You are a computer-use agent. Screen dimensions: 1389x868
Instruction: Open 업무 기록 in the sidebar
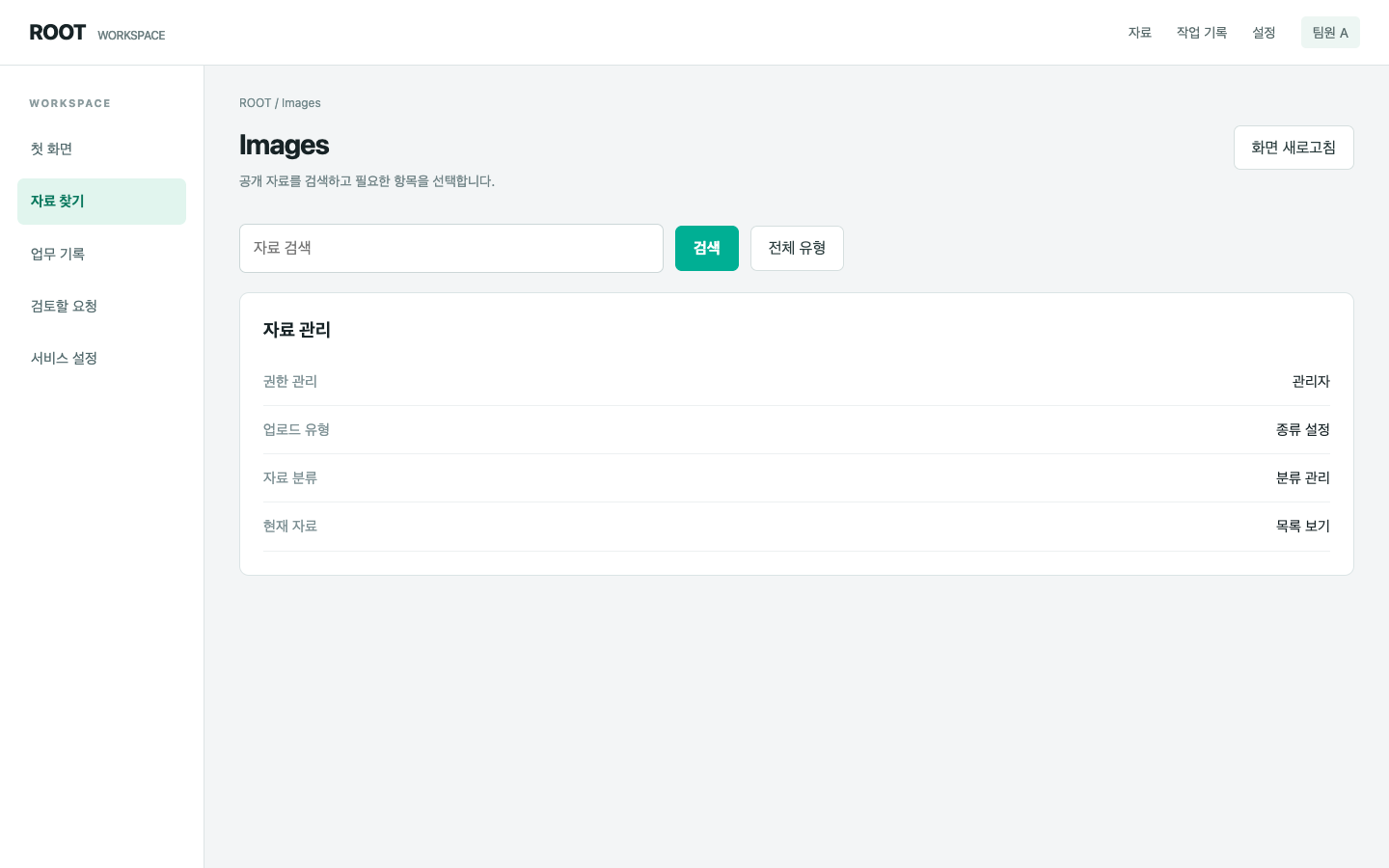click(x=101, y=254)
